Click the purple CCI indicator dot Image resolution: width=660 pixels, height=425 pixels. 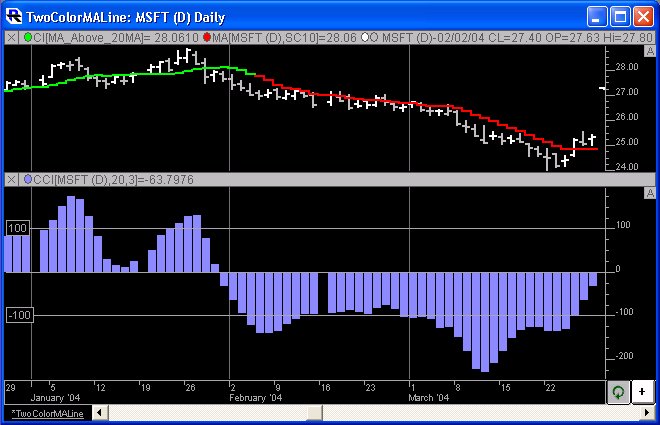[x=28, y=179]
